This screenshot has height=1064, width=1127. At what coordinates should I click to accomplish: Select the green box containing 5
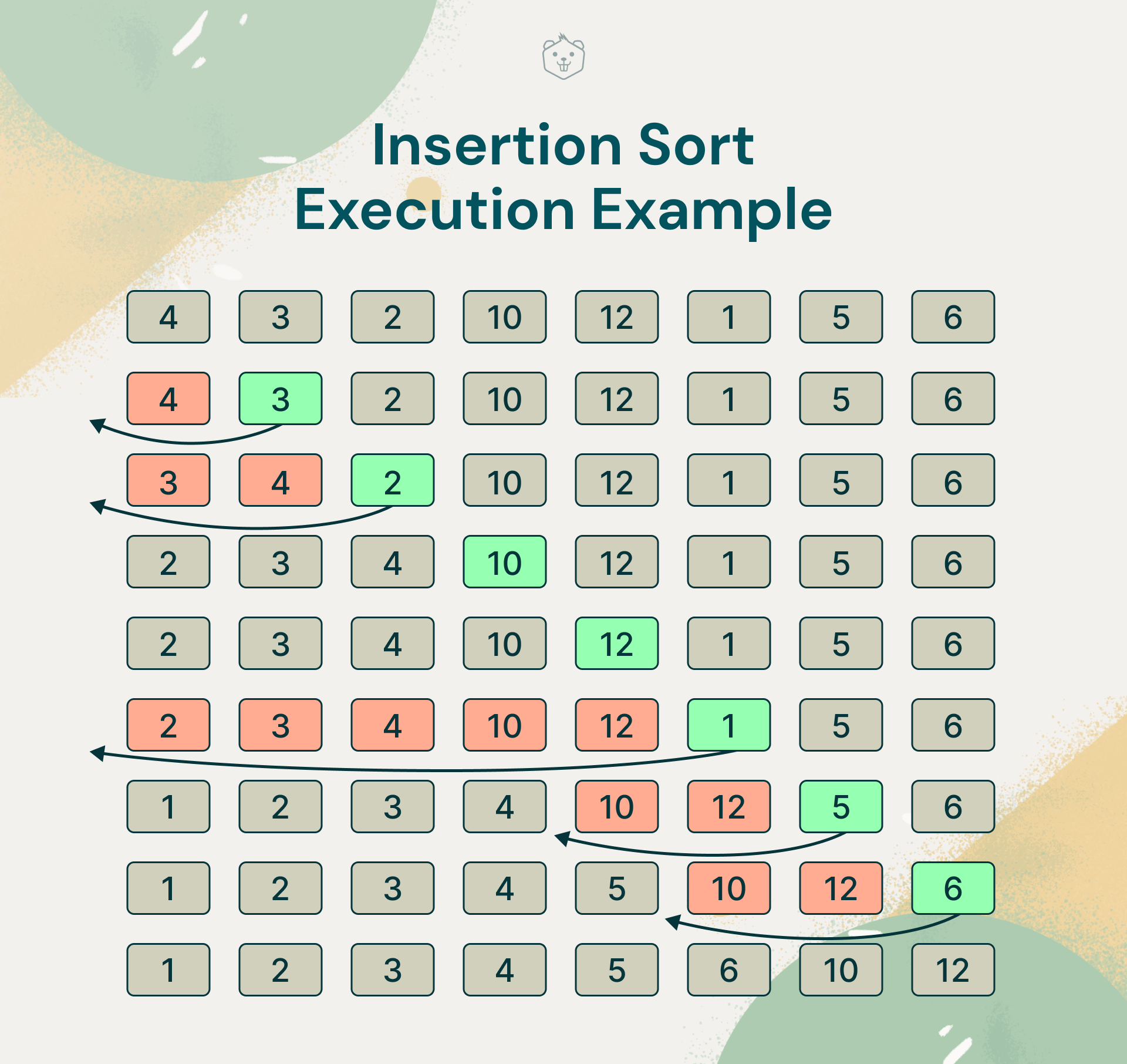(841, 807)
